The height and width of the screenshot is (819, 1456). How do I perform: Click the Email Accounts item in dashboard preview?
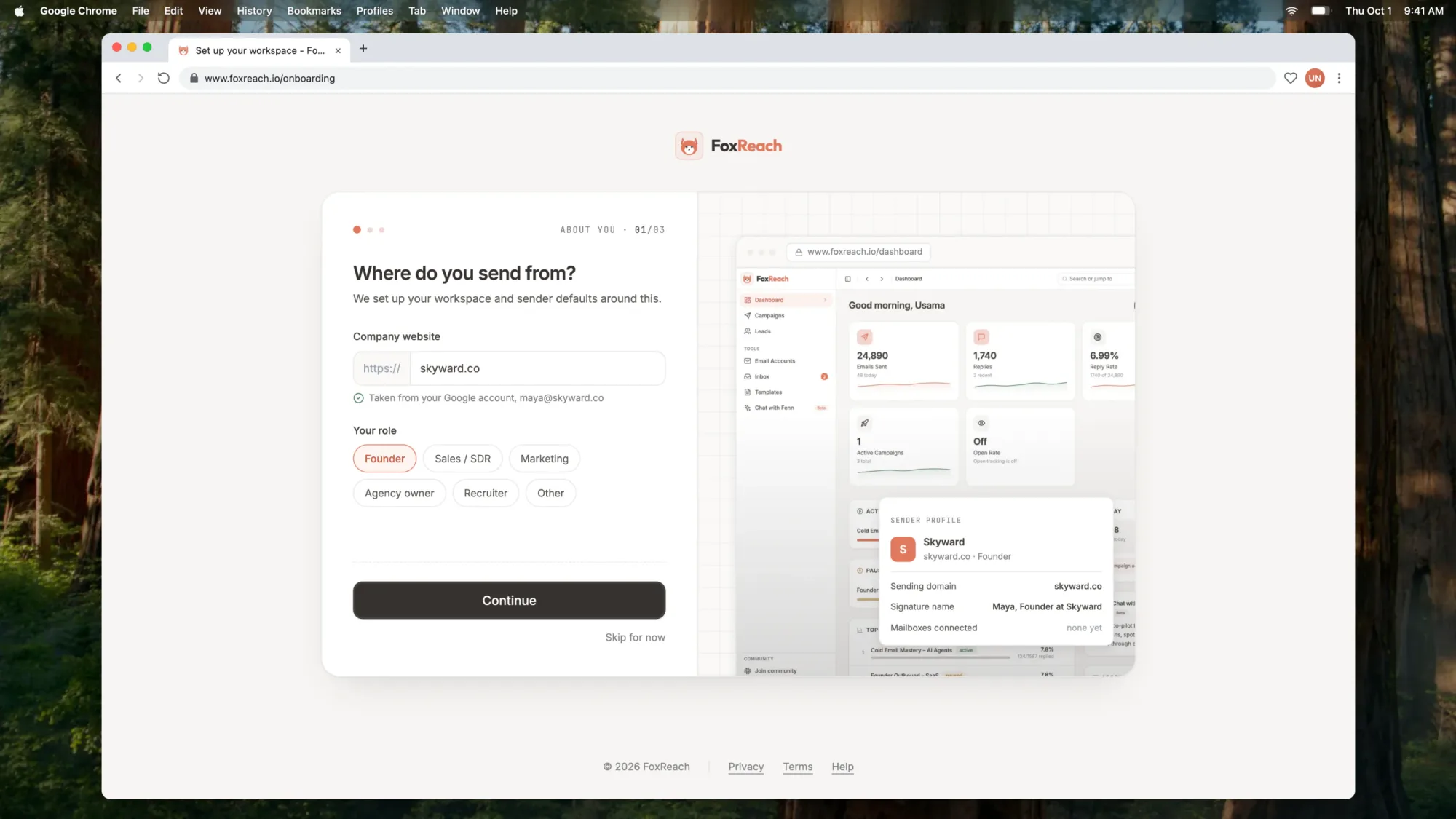[775, 361]
